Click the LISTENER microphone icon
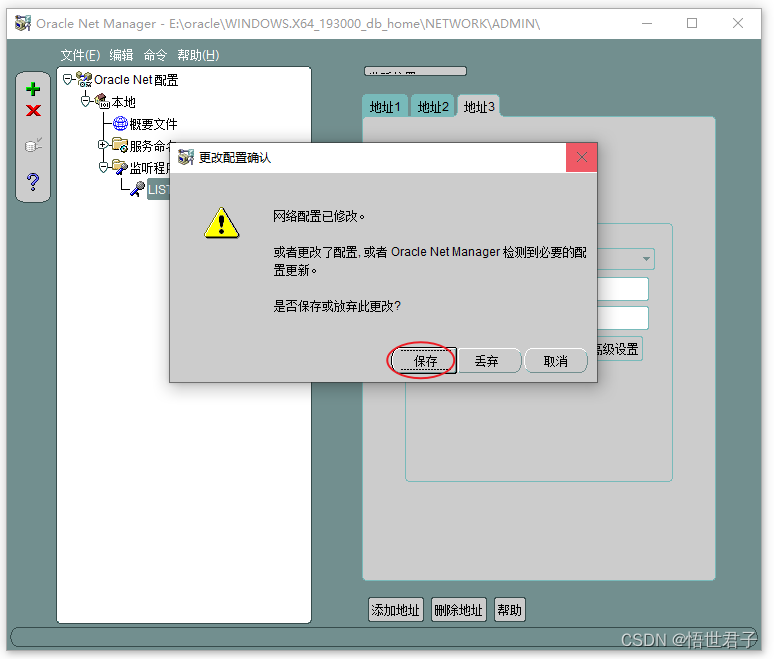This screenshot has width=774, height=659. (138, 189)
